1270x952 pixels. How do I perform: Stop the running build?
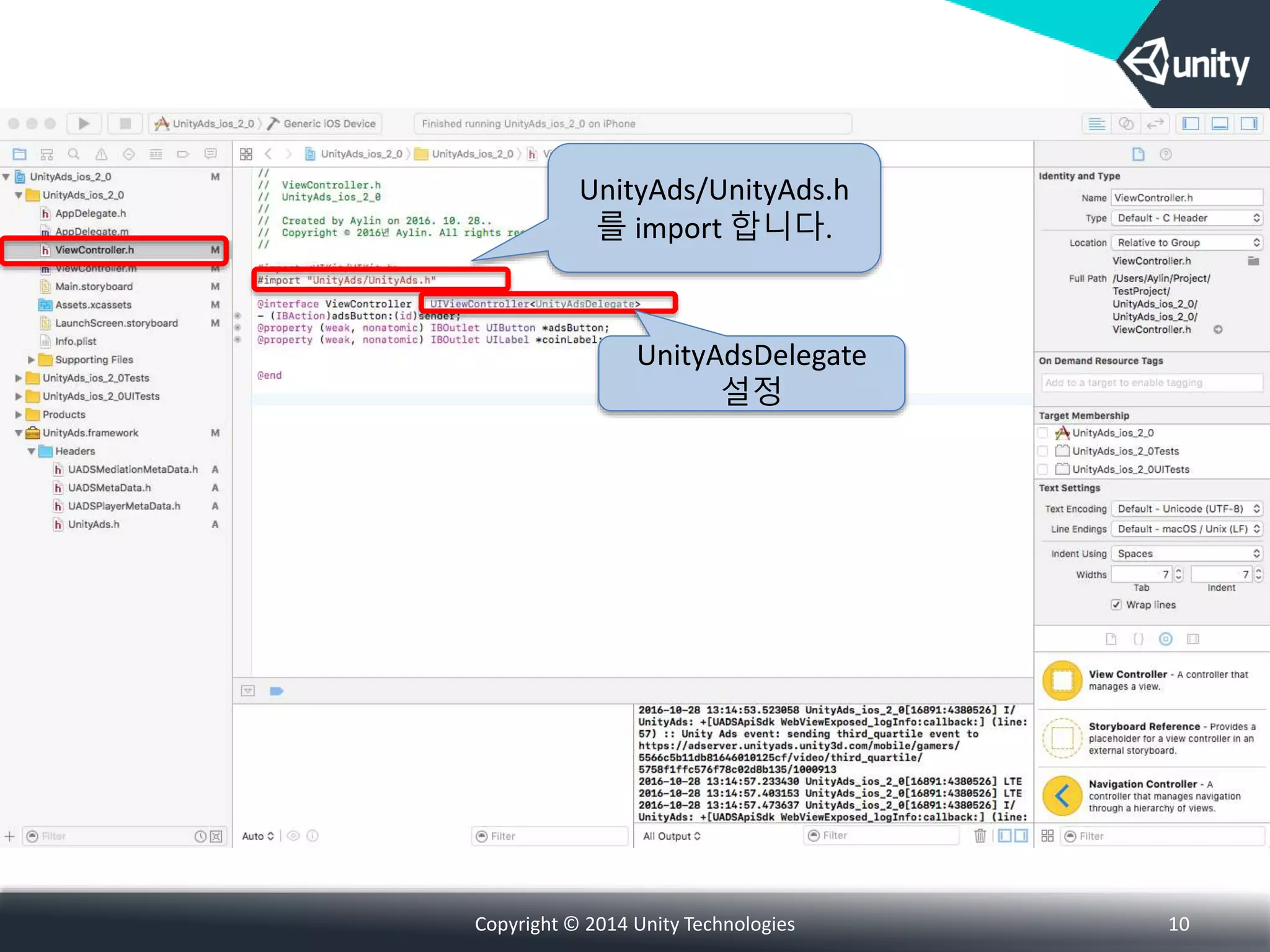point(125,123)
